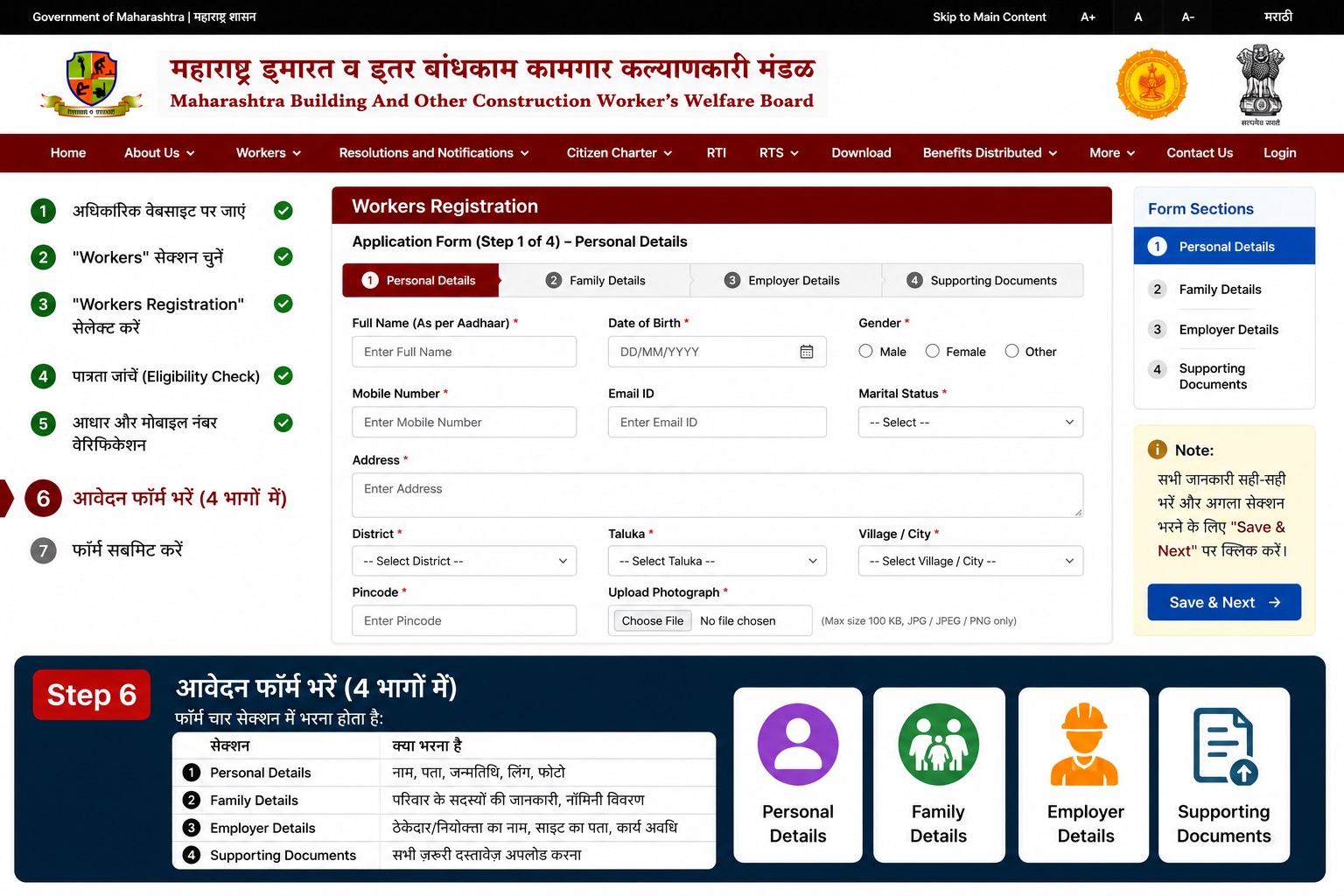This screenshot has height=896, width=1344.
Task: Switch to the Supporting Documents step tab
Action: 983,280
